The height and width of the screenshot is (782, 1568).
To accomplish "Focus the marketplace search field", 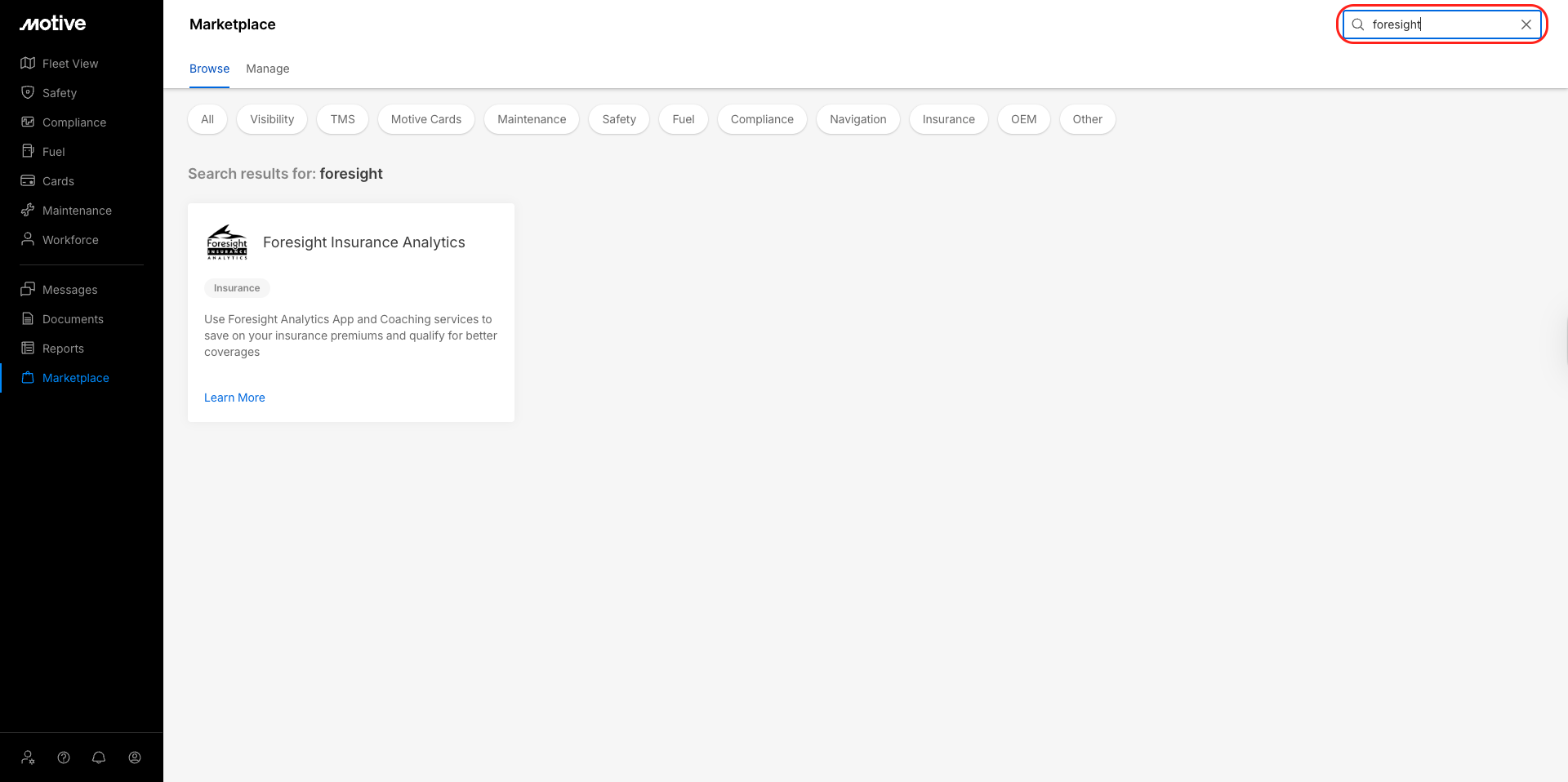I will point(1442,24).
